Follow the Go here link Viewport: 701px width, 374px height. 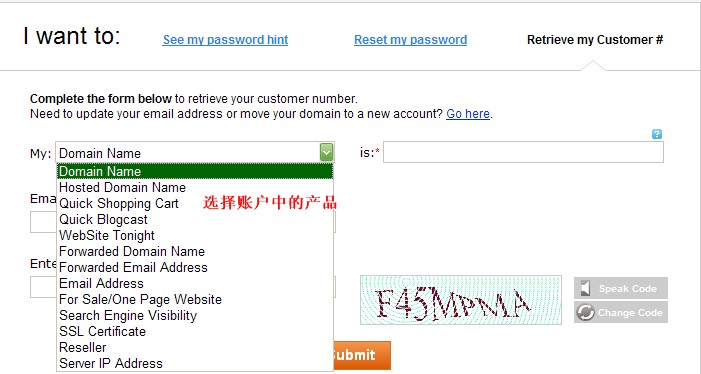(x=468, y=114)
